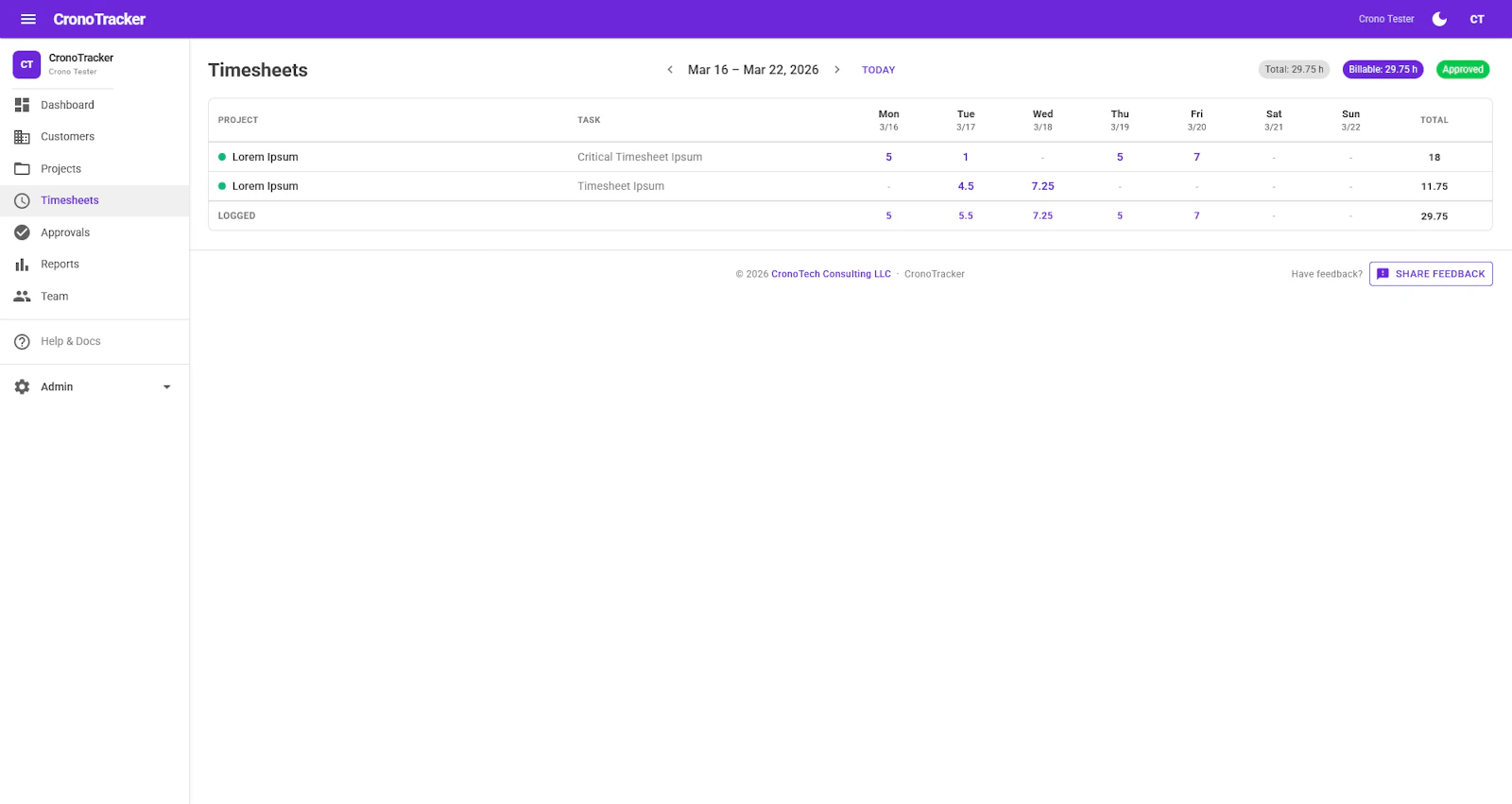Click the Mon 3/16 column header

[x=888, y=120]
